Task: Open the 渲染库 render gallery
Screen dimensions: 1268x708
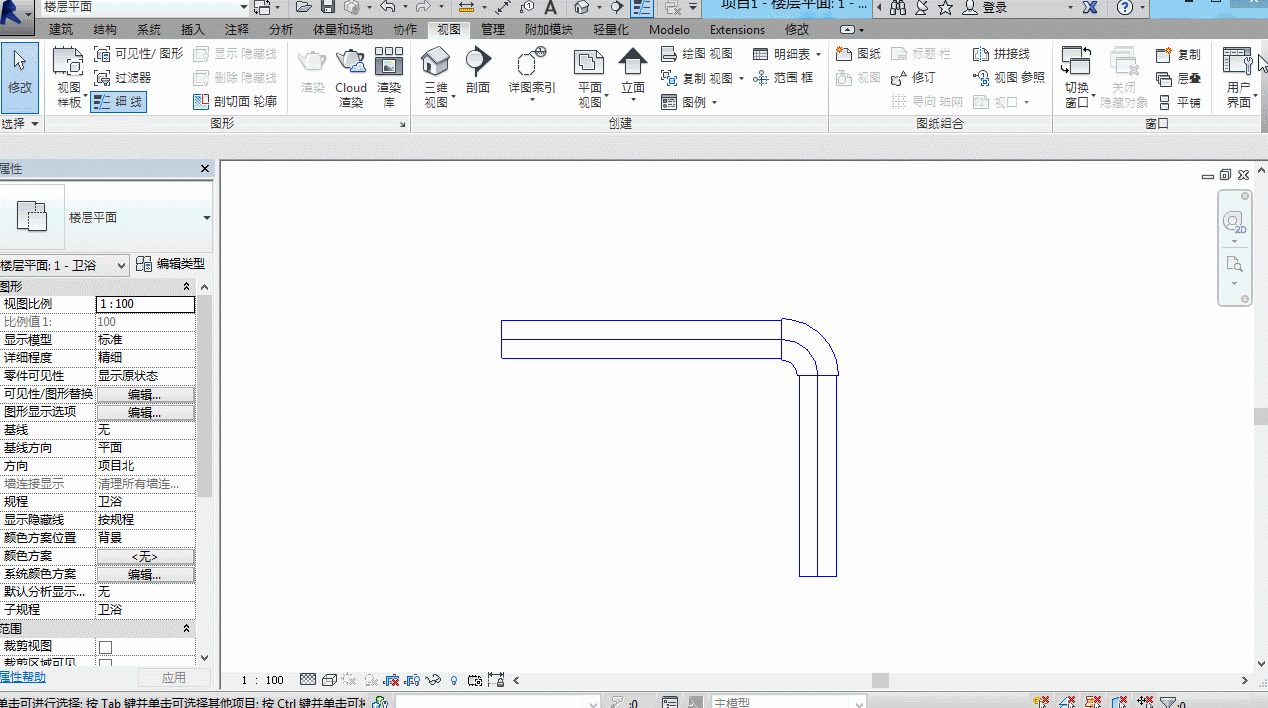Action: click(389, 77)
